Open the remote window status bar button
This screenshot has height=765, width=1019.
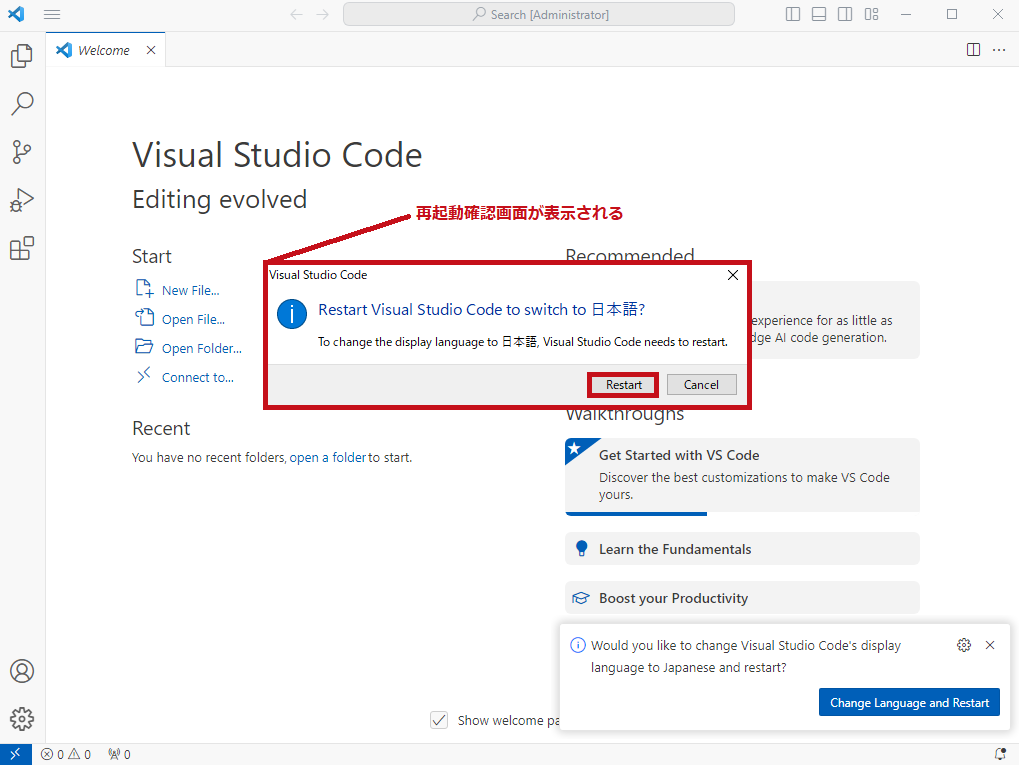pos(16,754)
